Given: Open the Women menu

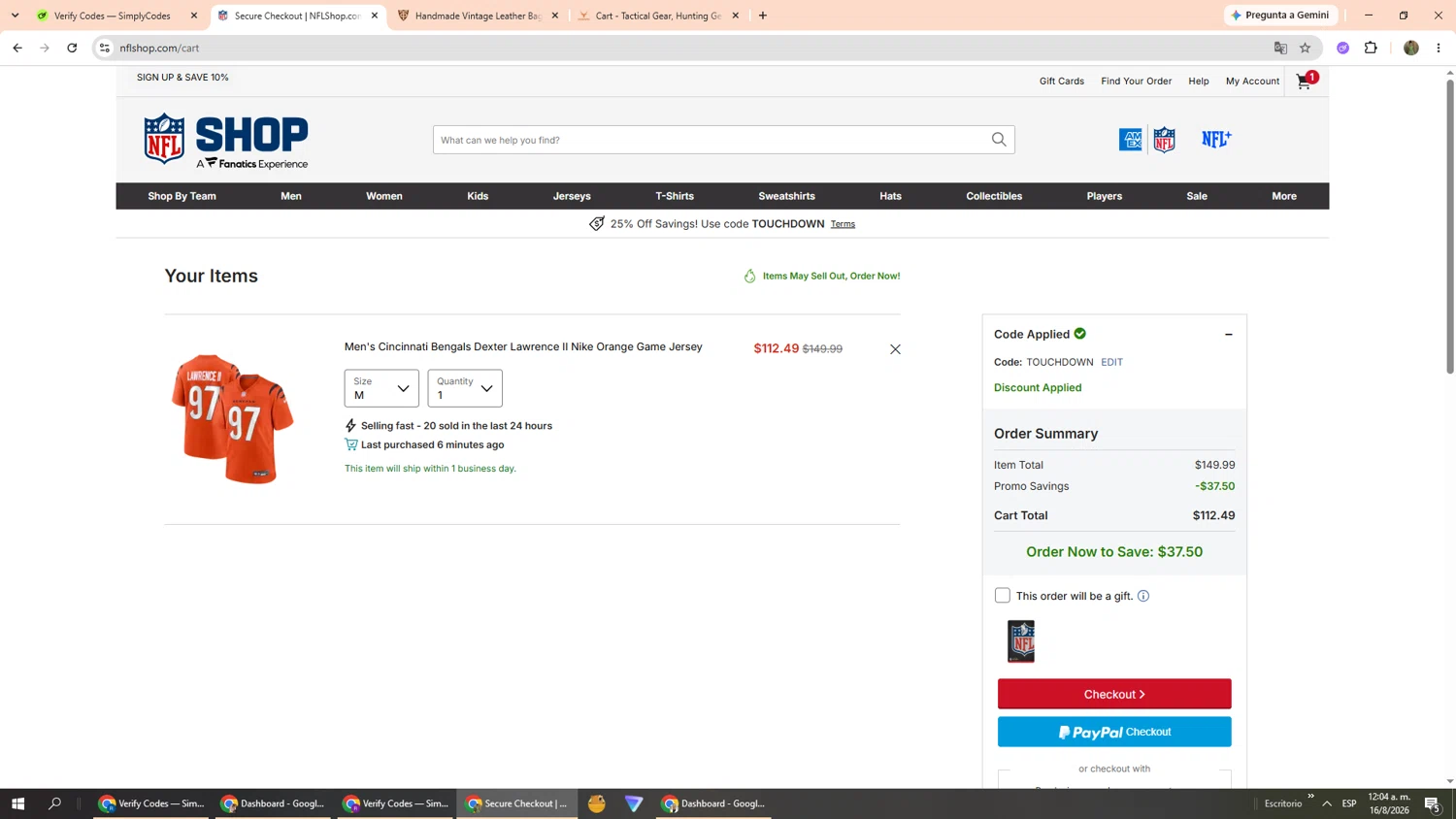Looking at the screenshot, I should 384,196.
